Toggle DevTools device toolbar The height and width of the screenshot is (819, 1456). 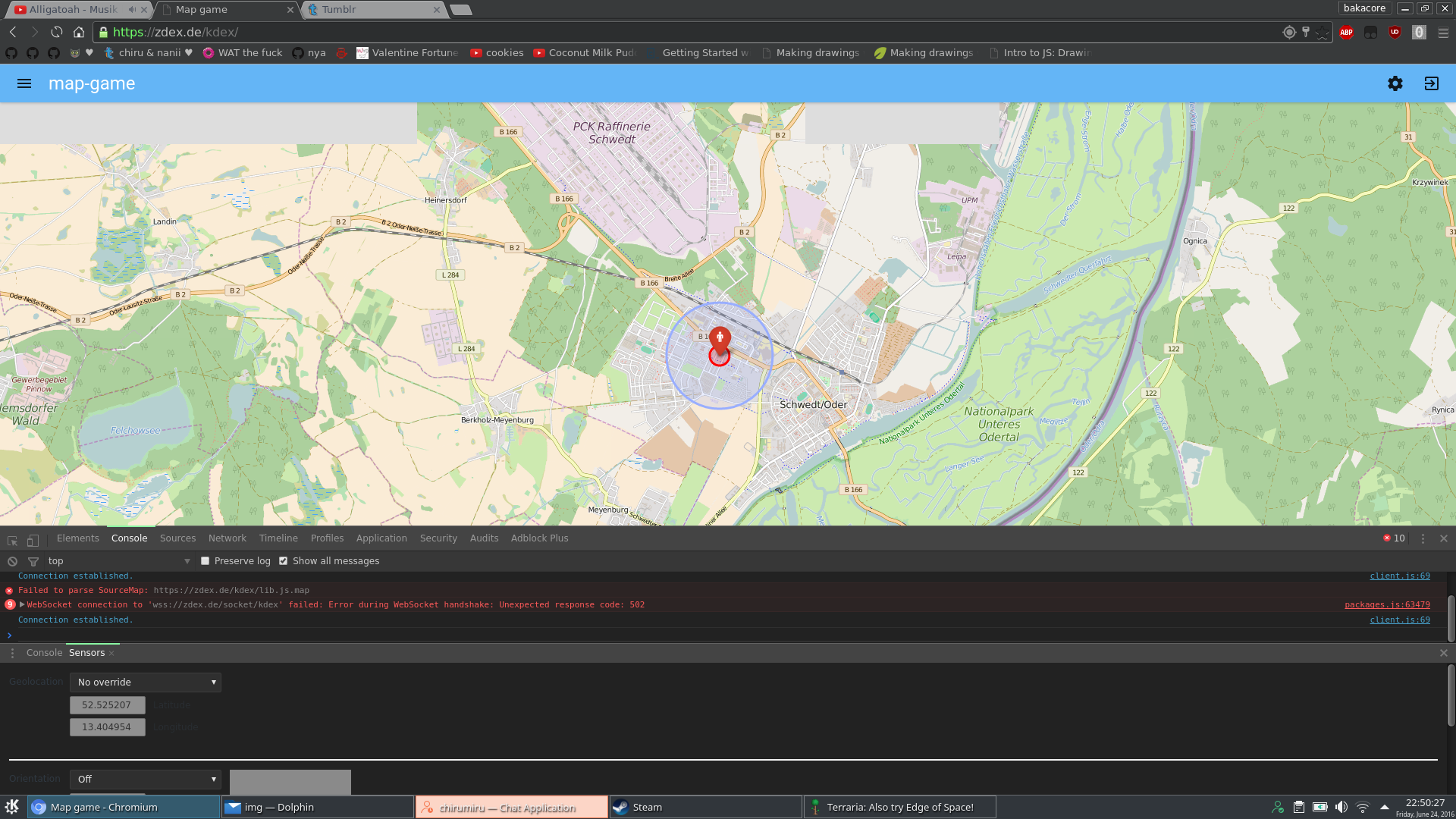click(x=33, y=540)
